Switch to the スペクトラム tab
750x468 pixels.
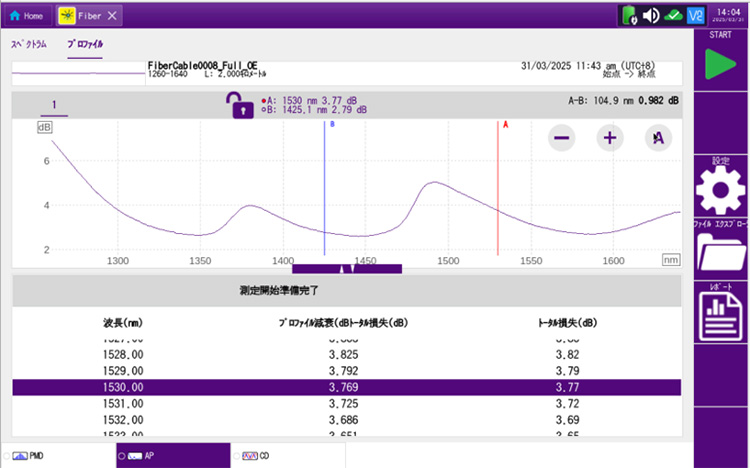(29, 45)
